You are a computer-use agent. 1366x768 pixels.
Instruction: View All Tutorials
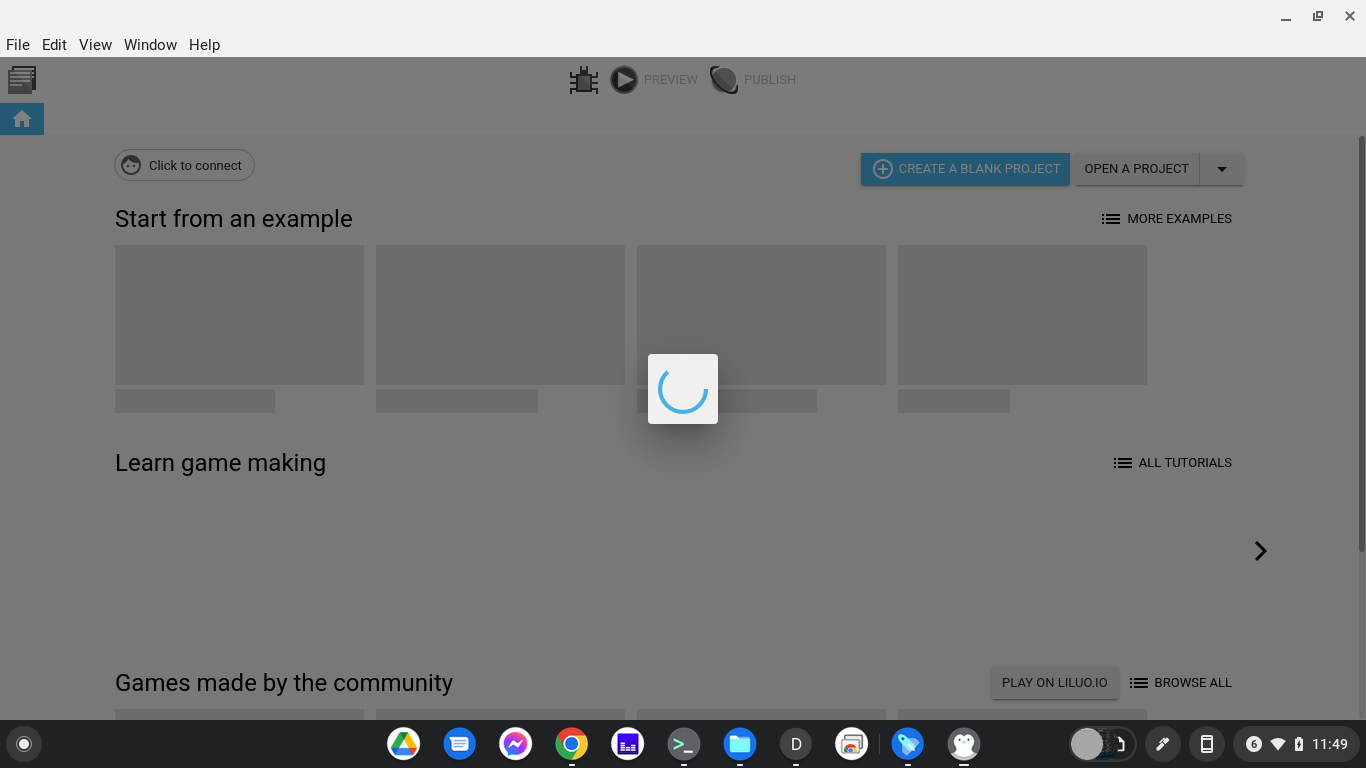[1173, 463]
